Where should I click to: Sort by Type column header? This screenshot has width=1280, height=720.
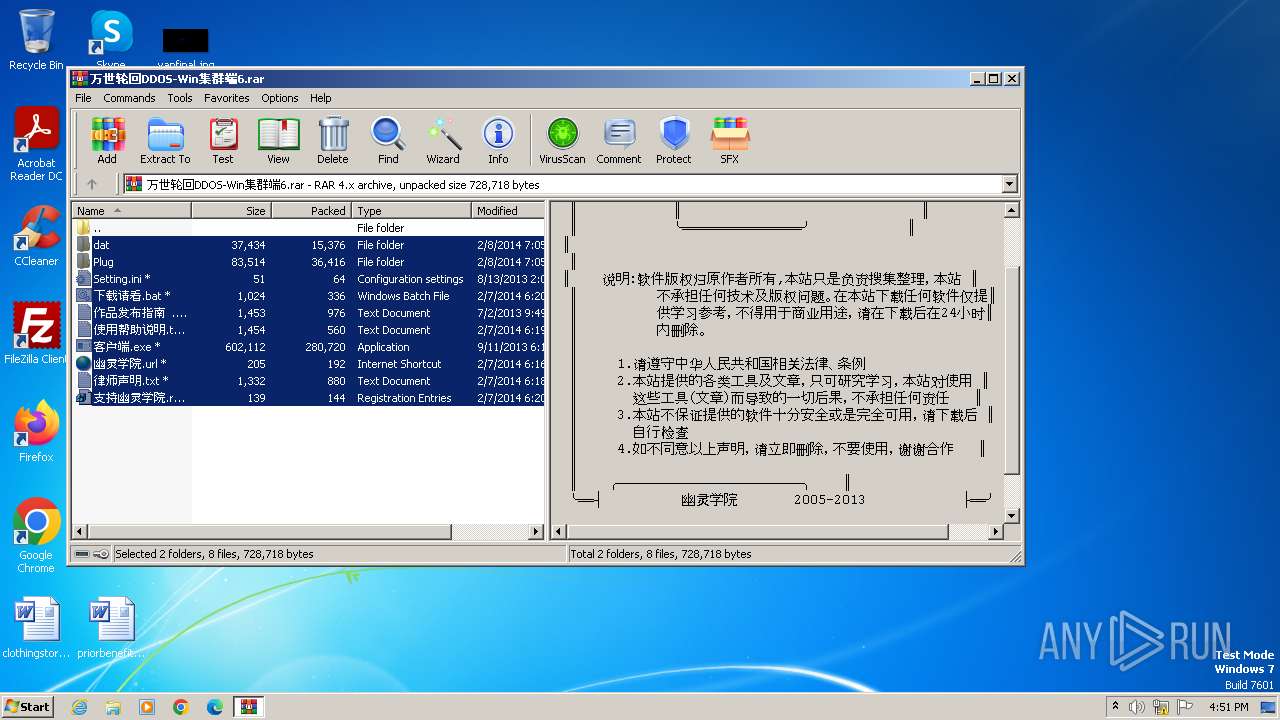[x=411, y=211]
